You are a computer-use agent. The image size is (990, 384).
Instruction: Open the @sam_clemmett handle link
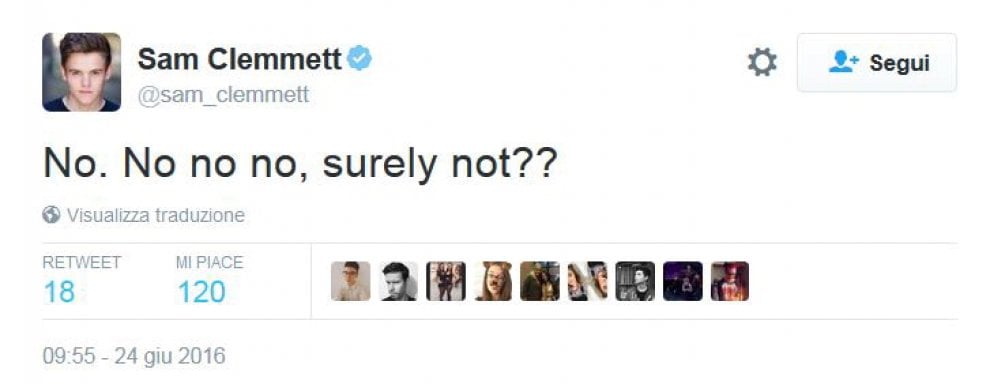pyautogui.click(x=224, y=95)
